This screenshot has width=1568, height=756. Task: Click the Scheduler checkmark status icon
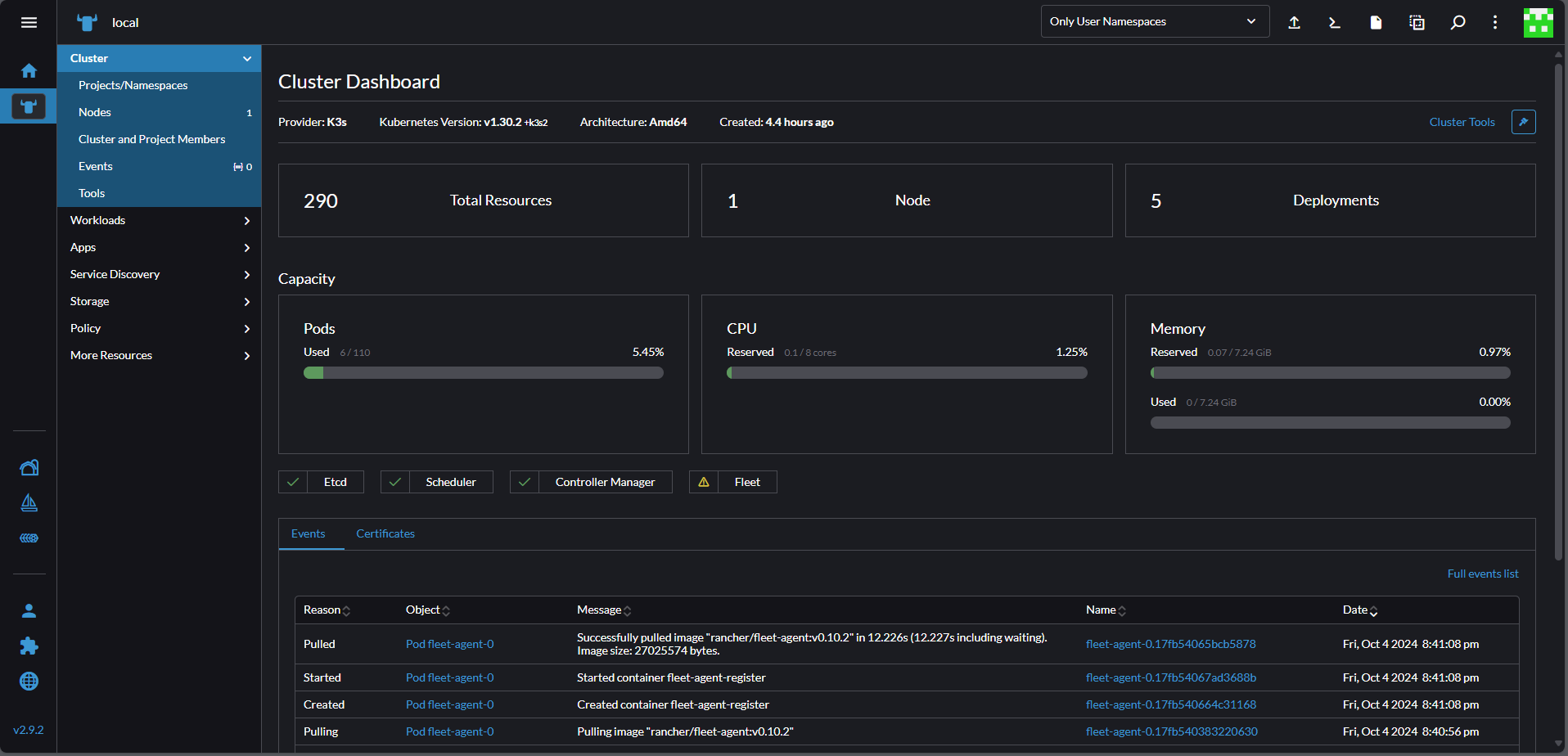[x=395, y=482]
